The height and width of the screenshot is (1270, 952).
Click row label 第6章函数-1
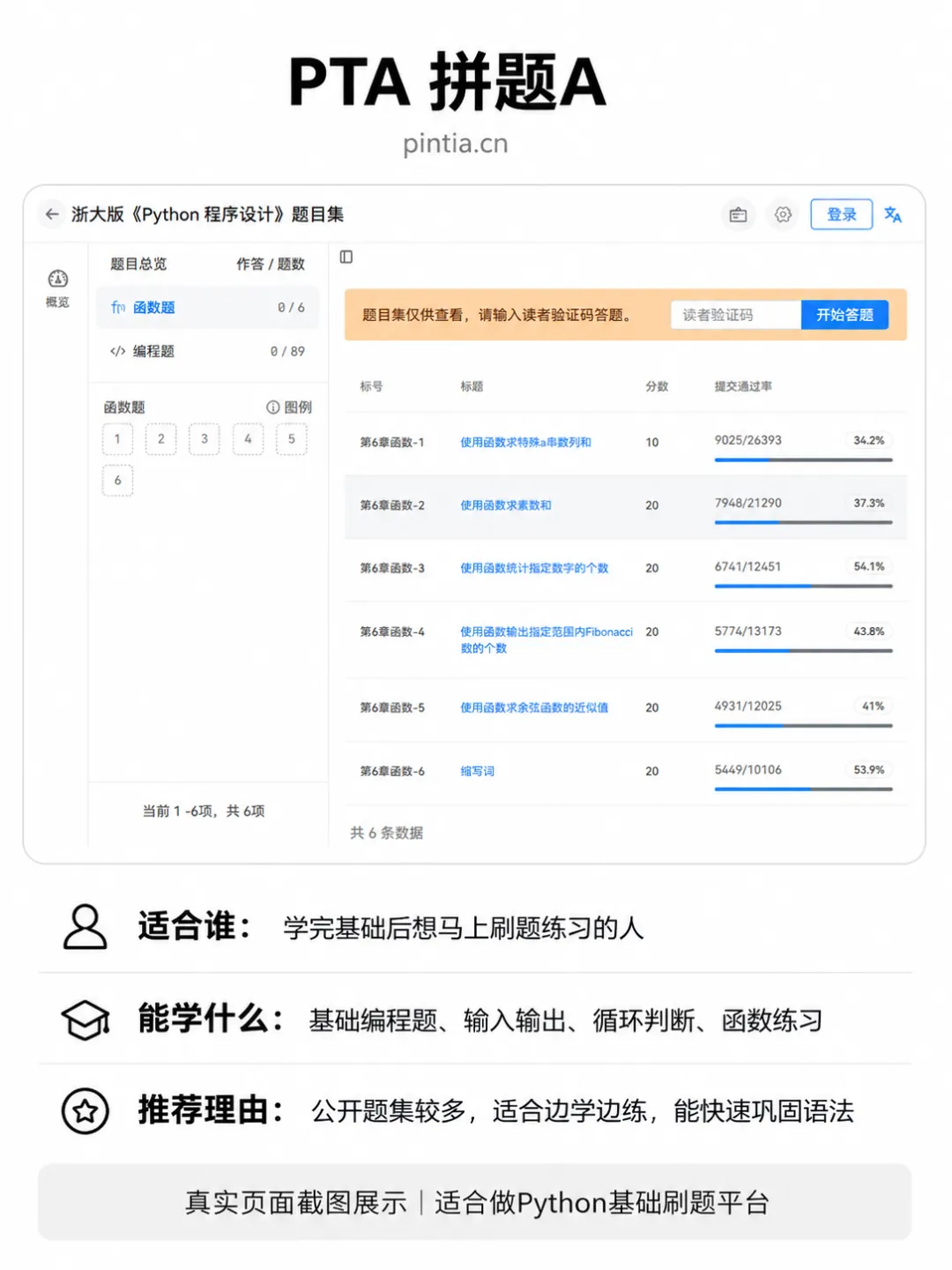392,442
